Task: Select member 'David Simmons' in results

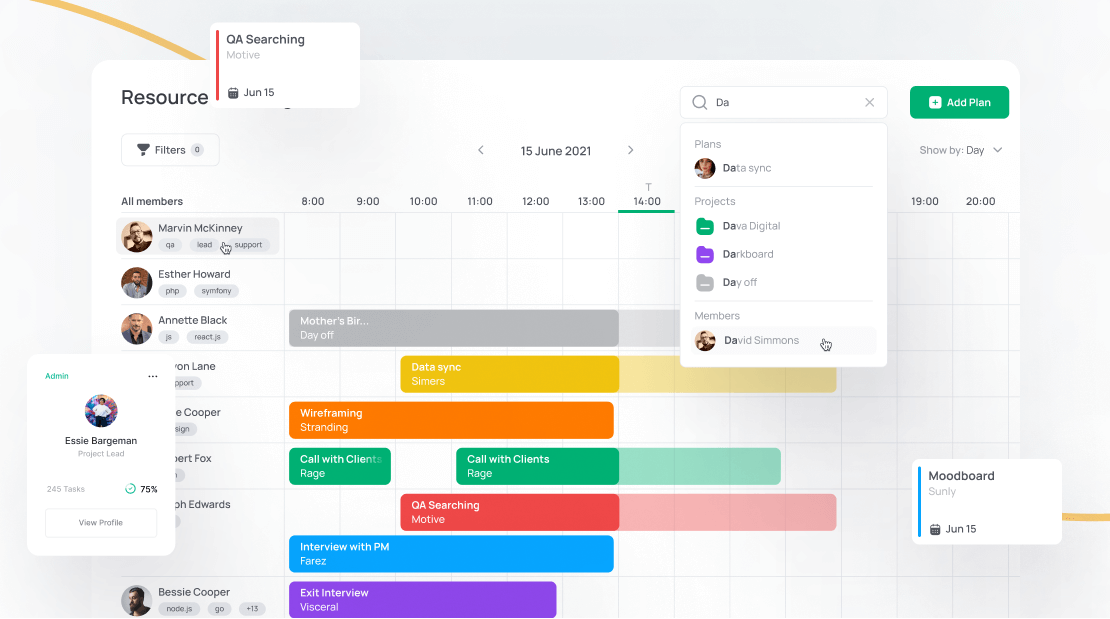Action: (783, 341)
